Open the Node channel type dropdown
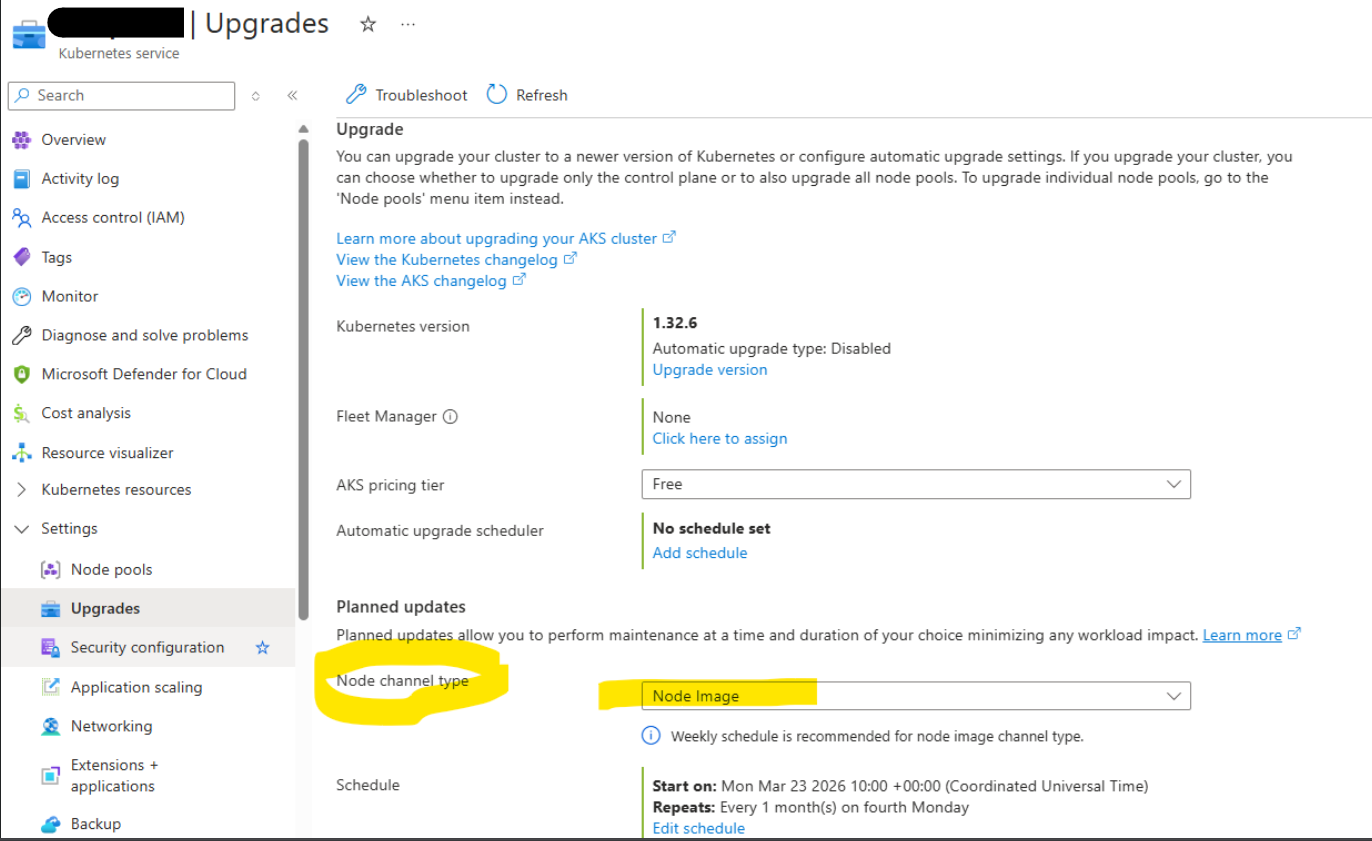This screenshot has width=1372, height=841. click(916, 696)
